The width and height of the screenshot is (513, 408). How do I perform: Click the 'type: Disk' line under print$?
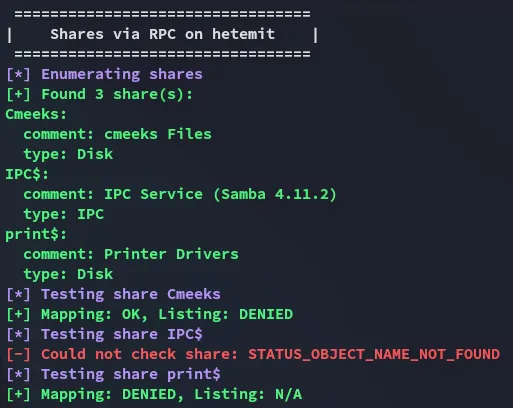(x=68, y=274)
